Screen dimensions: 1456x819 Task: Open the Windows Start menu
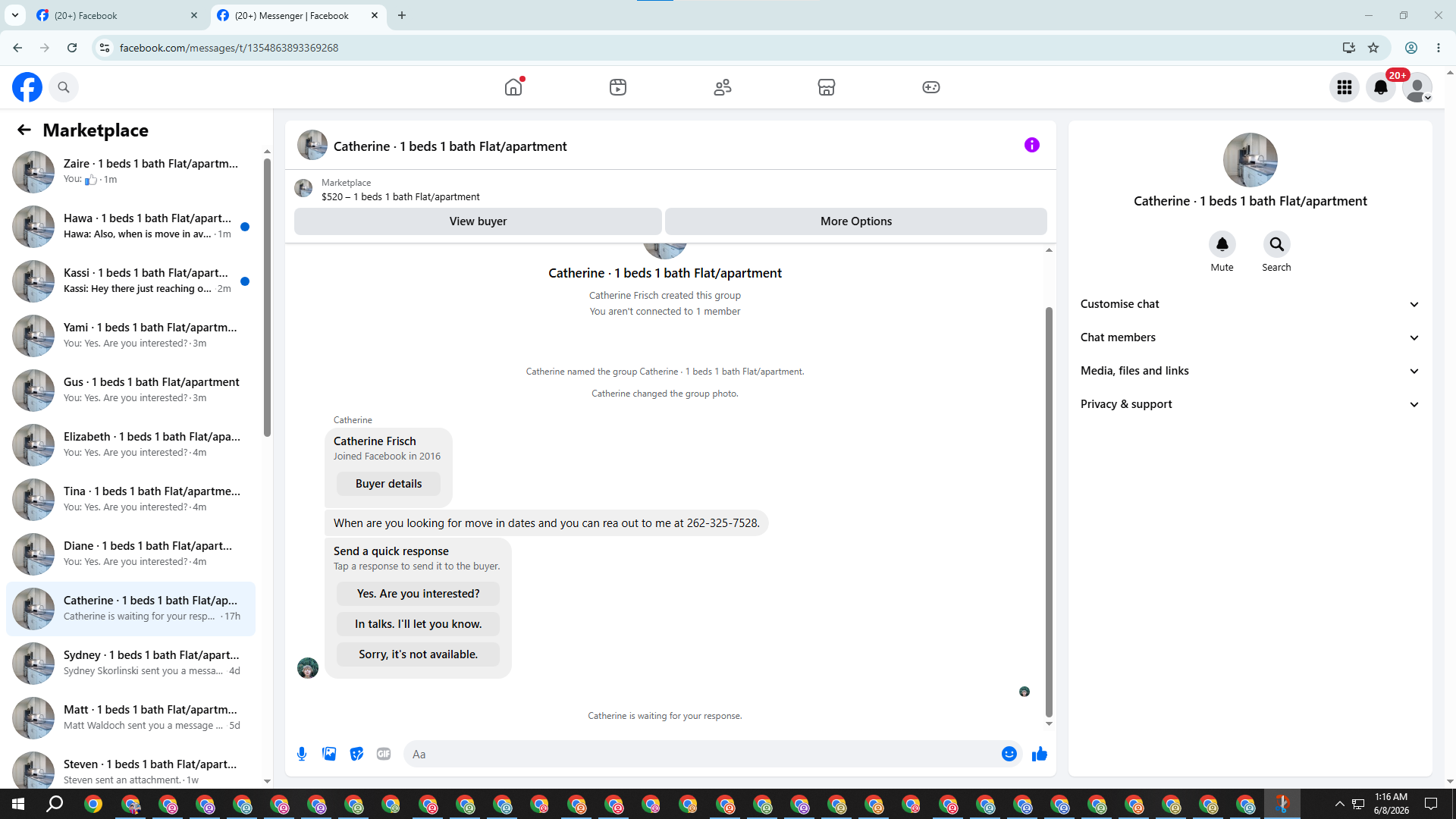[18, 804]
